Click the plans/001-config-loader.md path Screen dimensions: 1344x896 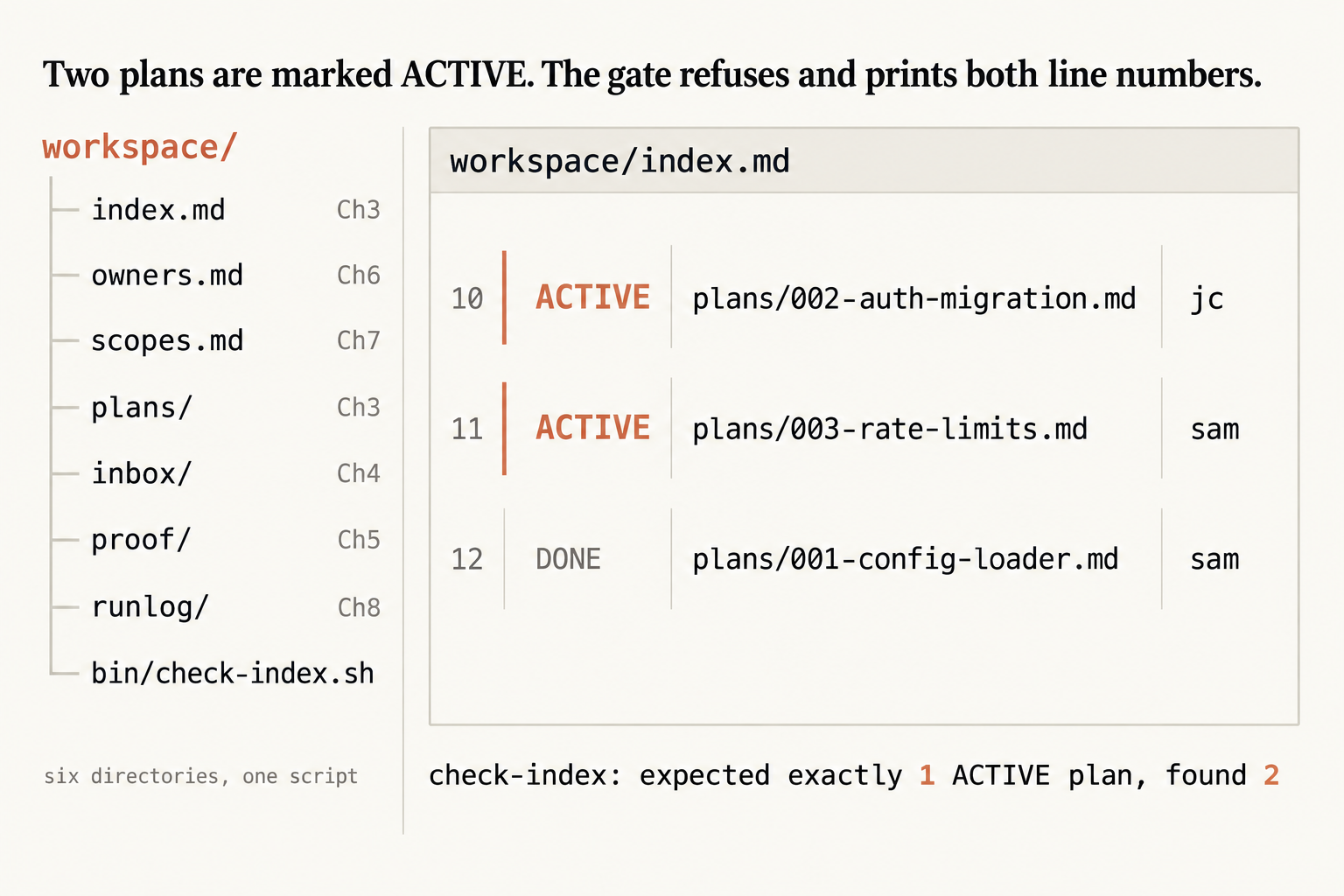tap(906, 559)
